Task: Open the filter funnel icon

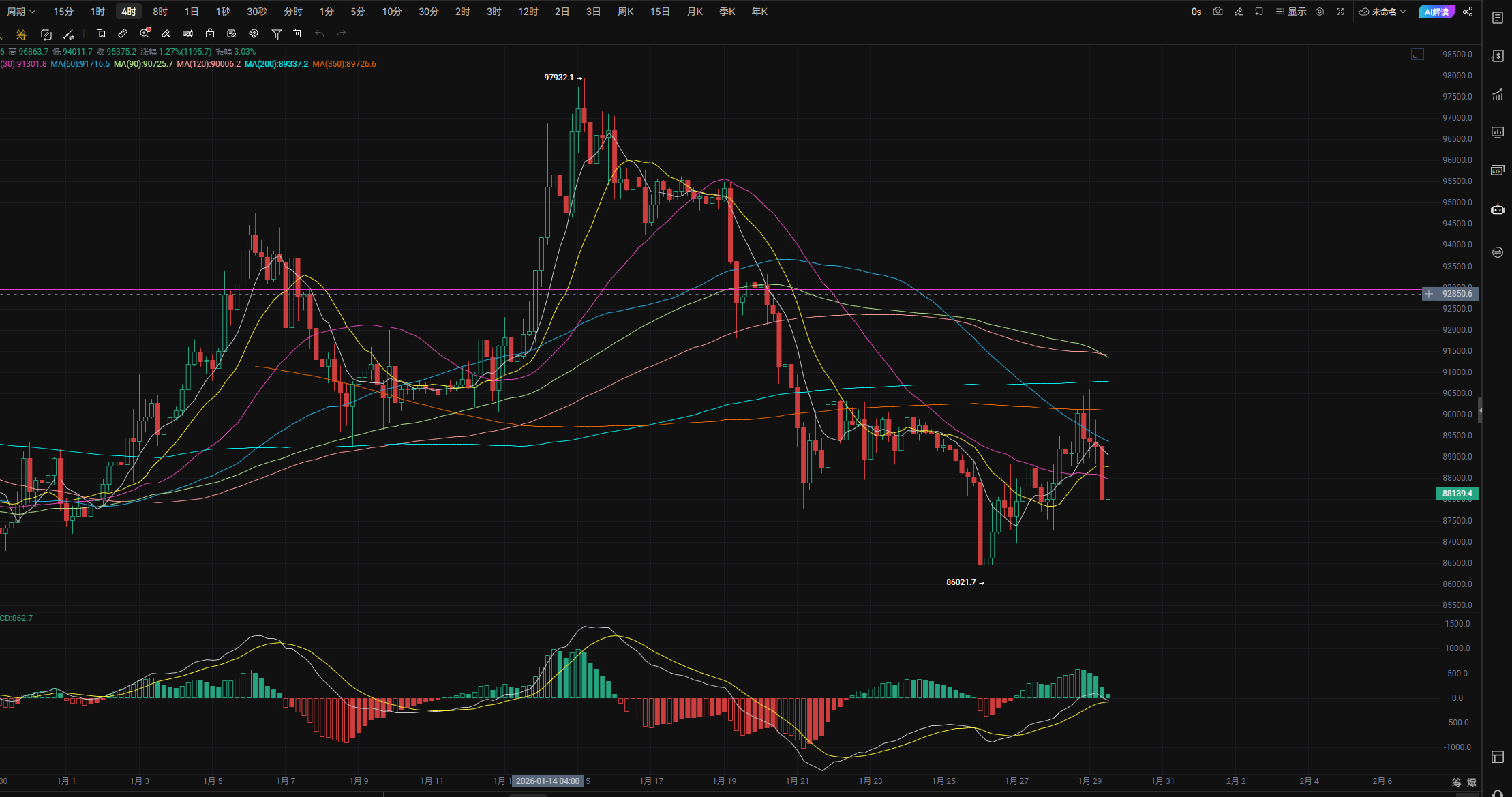Action: [277, 33]
